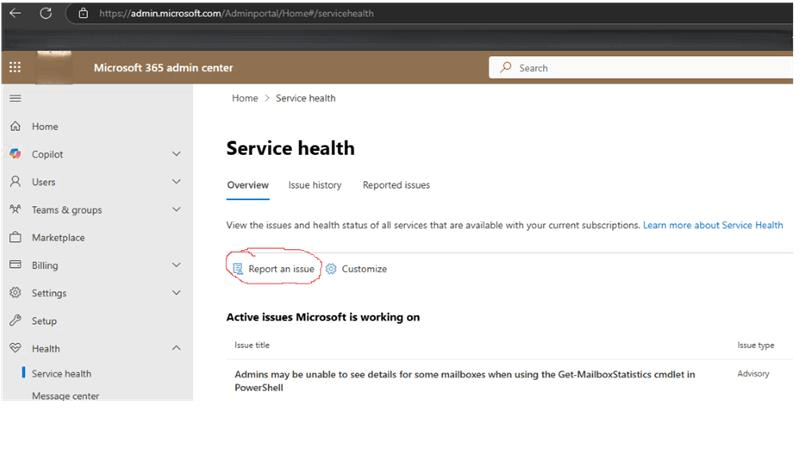Collapse navigation with hamburger menu icon

(15, 98)
